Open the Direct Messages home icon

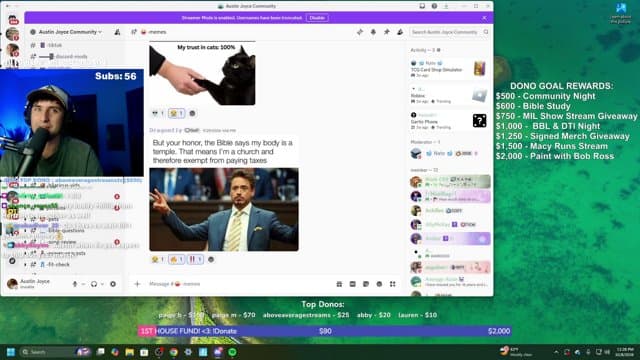coord(13,19)
